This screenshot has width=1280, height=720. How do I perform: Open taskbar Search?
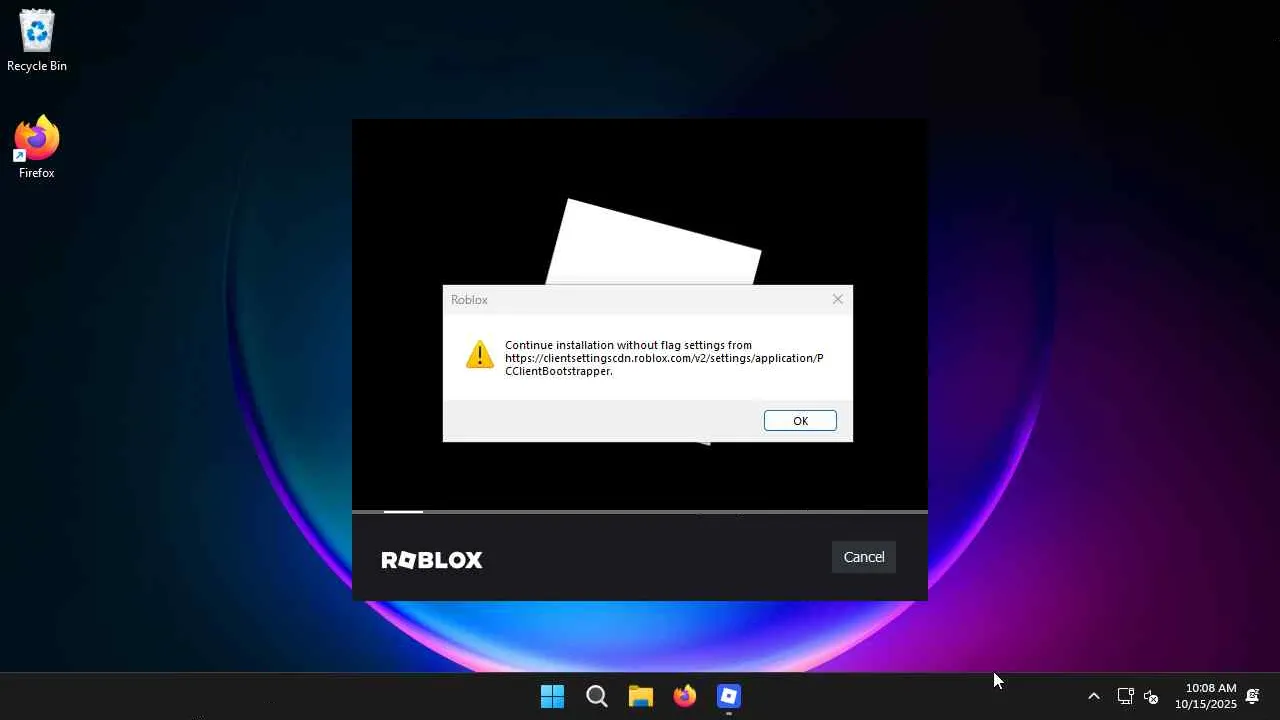tap(597, 696)
